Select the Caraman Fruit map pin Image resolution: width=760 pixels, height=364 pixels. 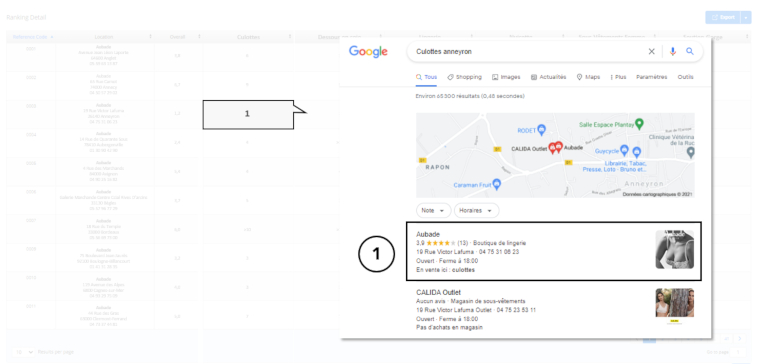tap(496, 185)
